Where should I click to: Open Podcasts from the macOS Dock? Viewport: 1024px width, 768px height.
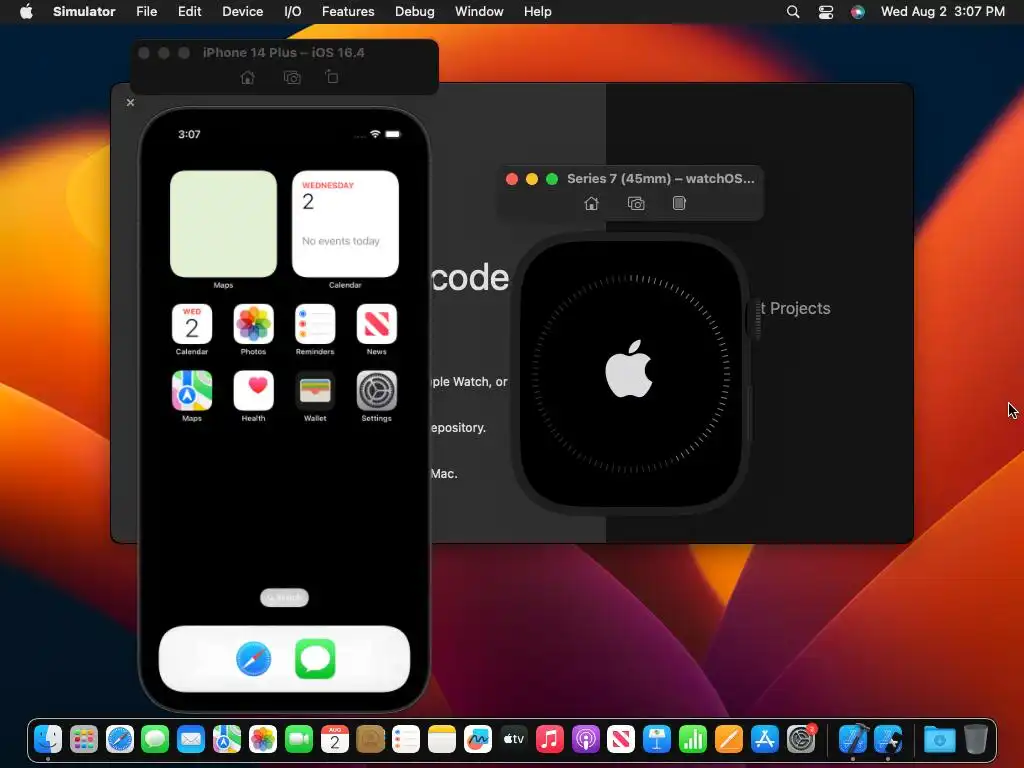tap(585, 739)
